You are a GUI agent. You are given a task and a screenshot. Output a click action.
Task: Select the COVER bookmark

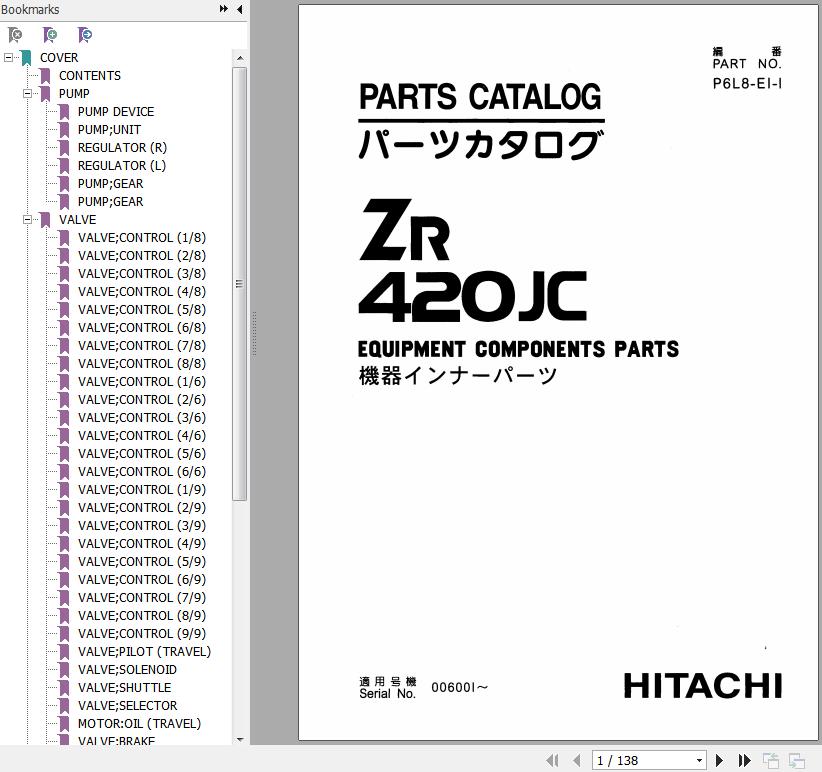point(59,58)
